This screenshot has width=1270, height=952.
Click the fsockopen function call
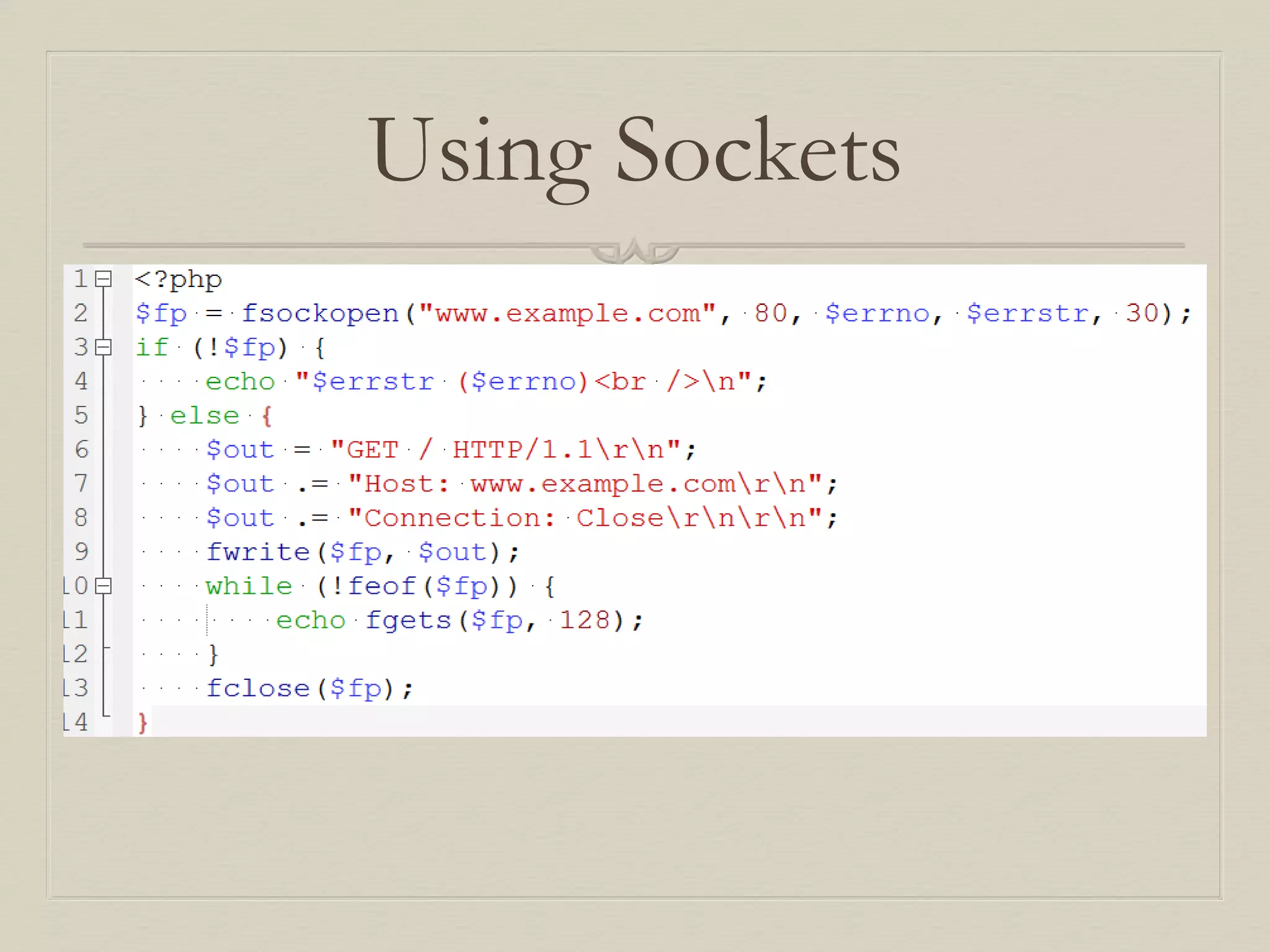[x=320, y=314]
